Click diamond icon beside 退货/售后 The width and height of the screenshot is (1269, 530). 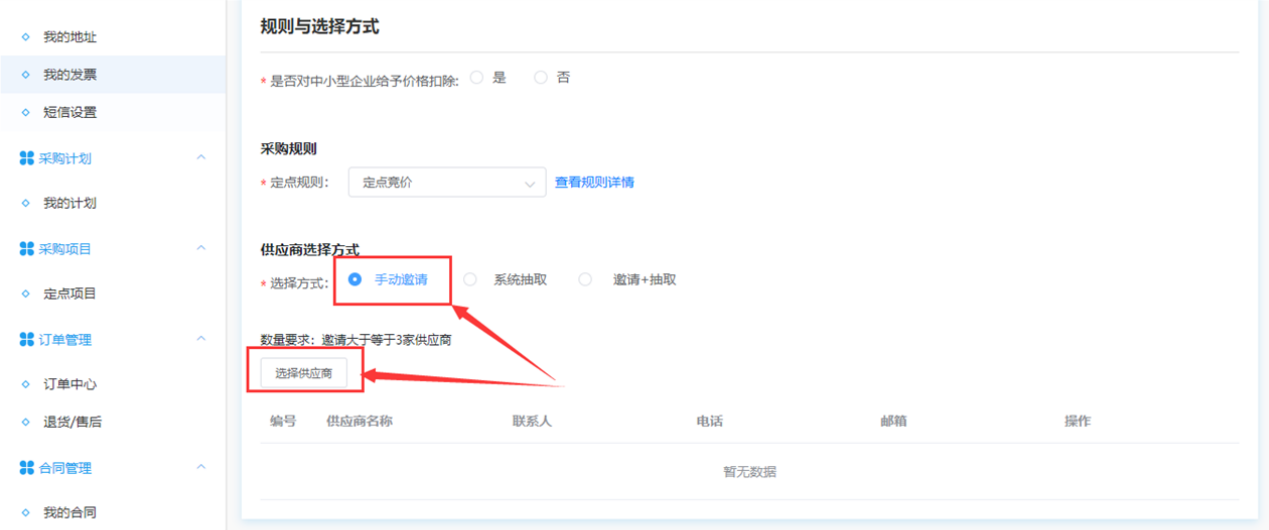click(26, 422)
